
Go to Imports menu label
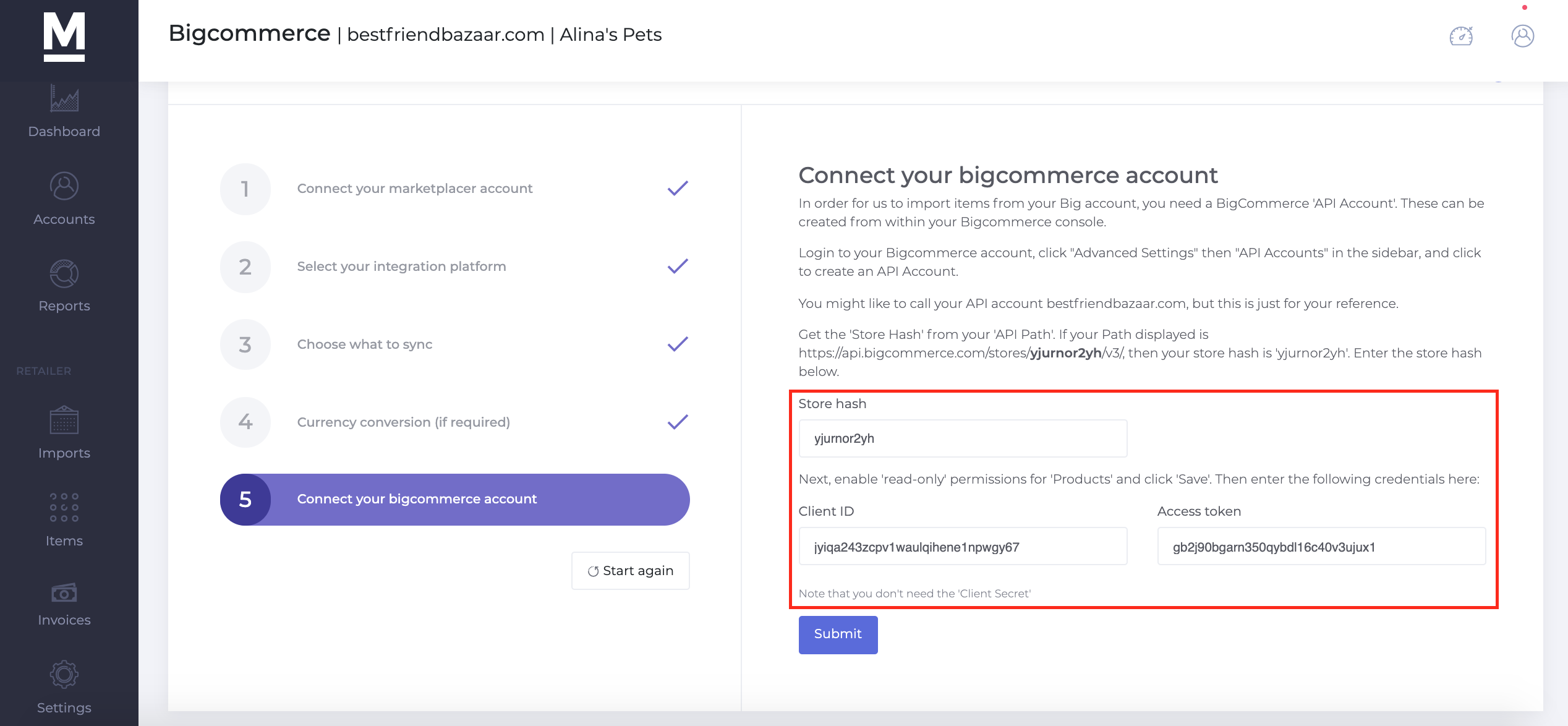(x=64, y=453)
